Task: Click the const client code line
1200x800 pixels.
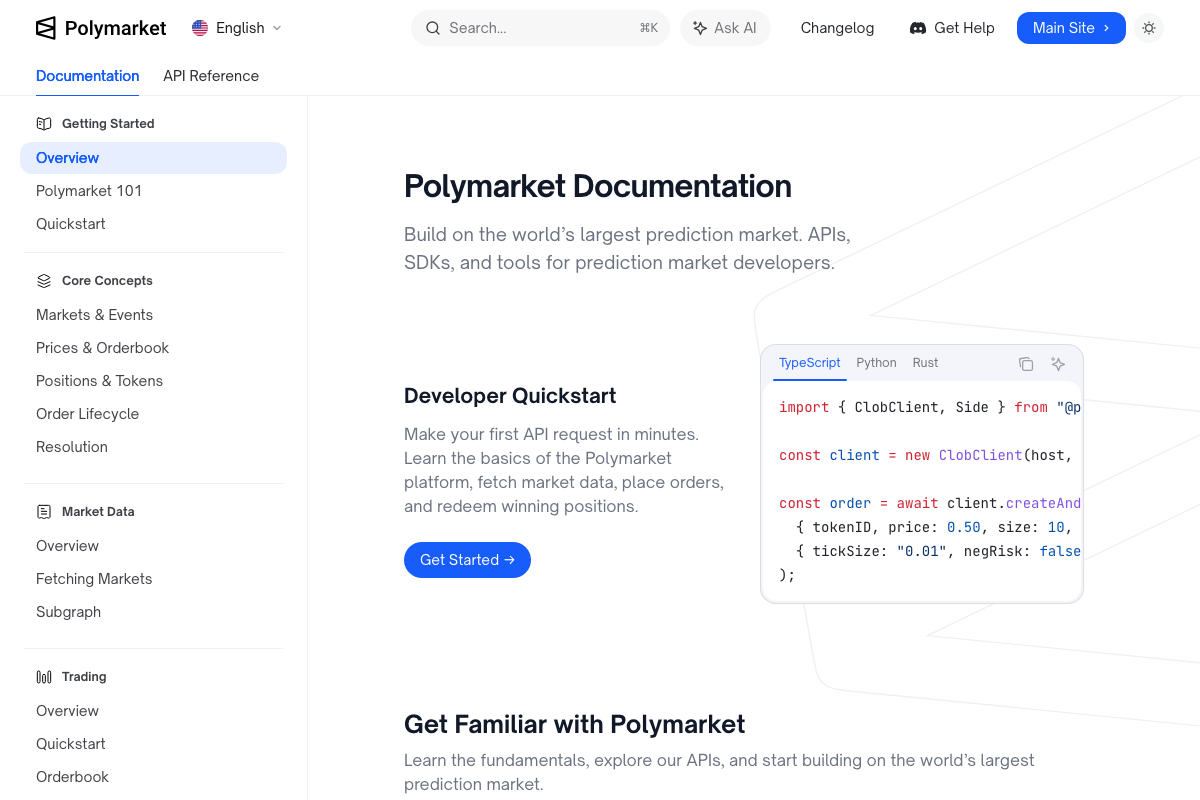Action: 926,455
